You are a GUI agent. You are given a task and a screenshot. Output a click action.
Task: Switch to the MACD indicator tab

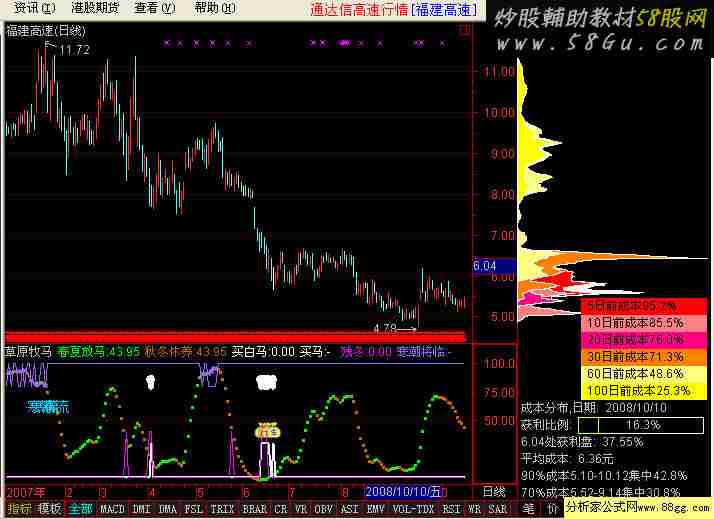pos(112,509)
